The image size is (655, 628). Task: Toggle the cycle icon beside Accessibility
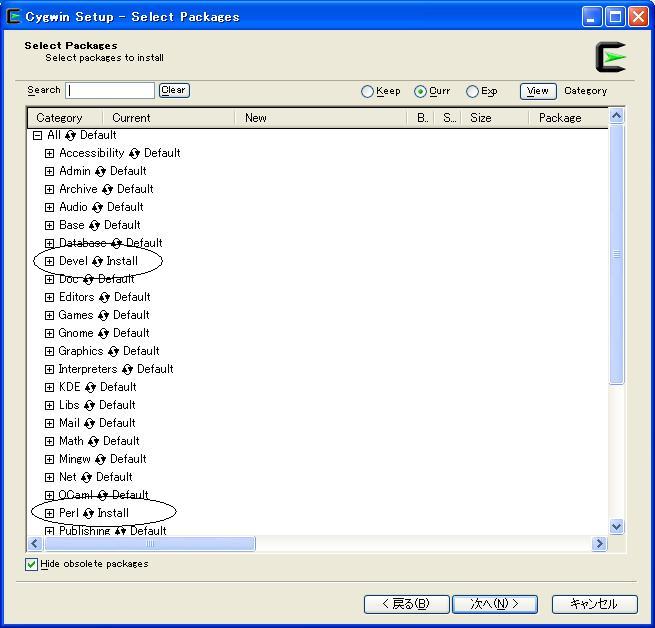pyautogui.click(x=134, y=154)
